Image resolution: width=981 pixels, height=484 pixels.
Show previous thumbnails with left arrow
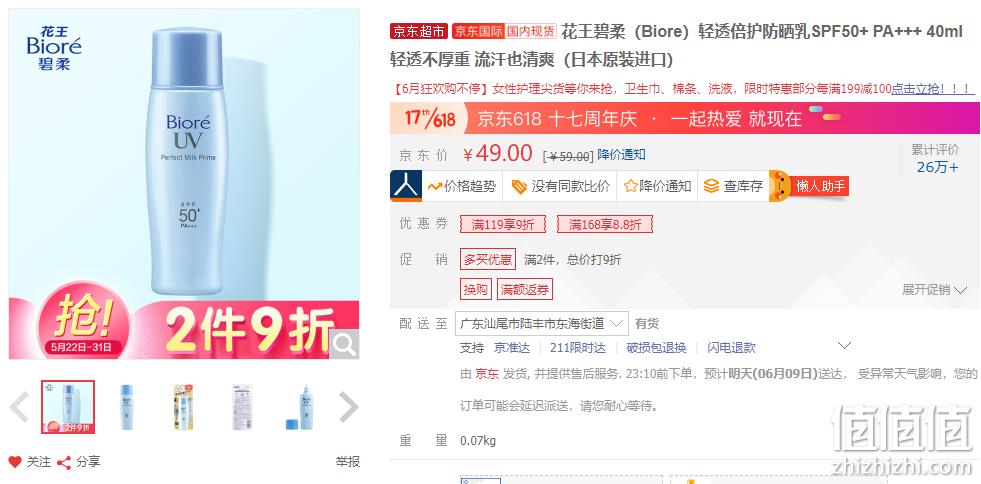(x=19, y=407)
